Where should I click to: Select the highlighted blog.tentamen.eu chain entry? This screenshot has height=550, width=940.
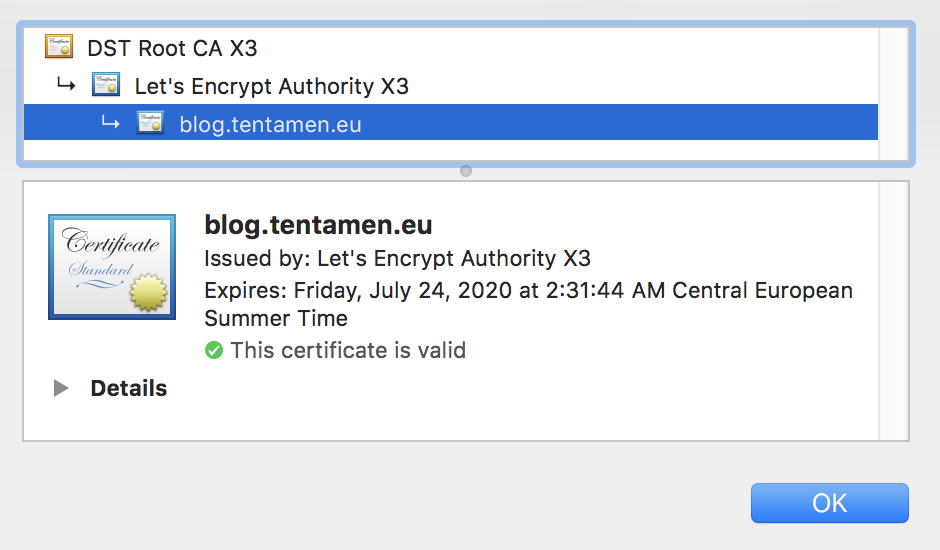point(451,122)
